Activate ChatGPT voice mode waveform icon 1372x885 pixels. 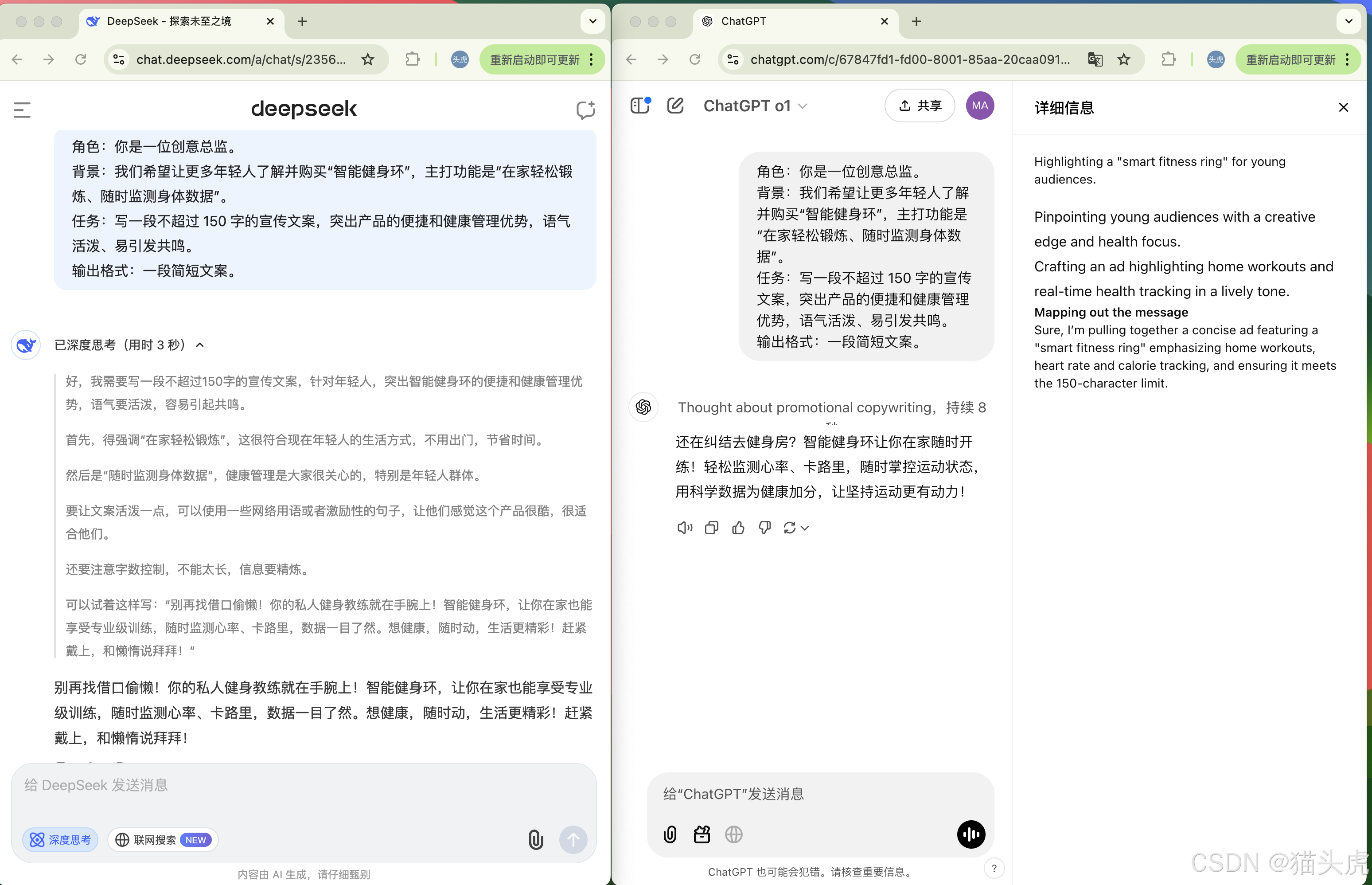tap(971, 834)
